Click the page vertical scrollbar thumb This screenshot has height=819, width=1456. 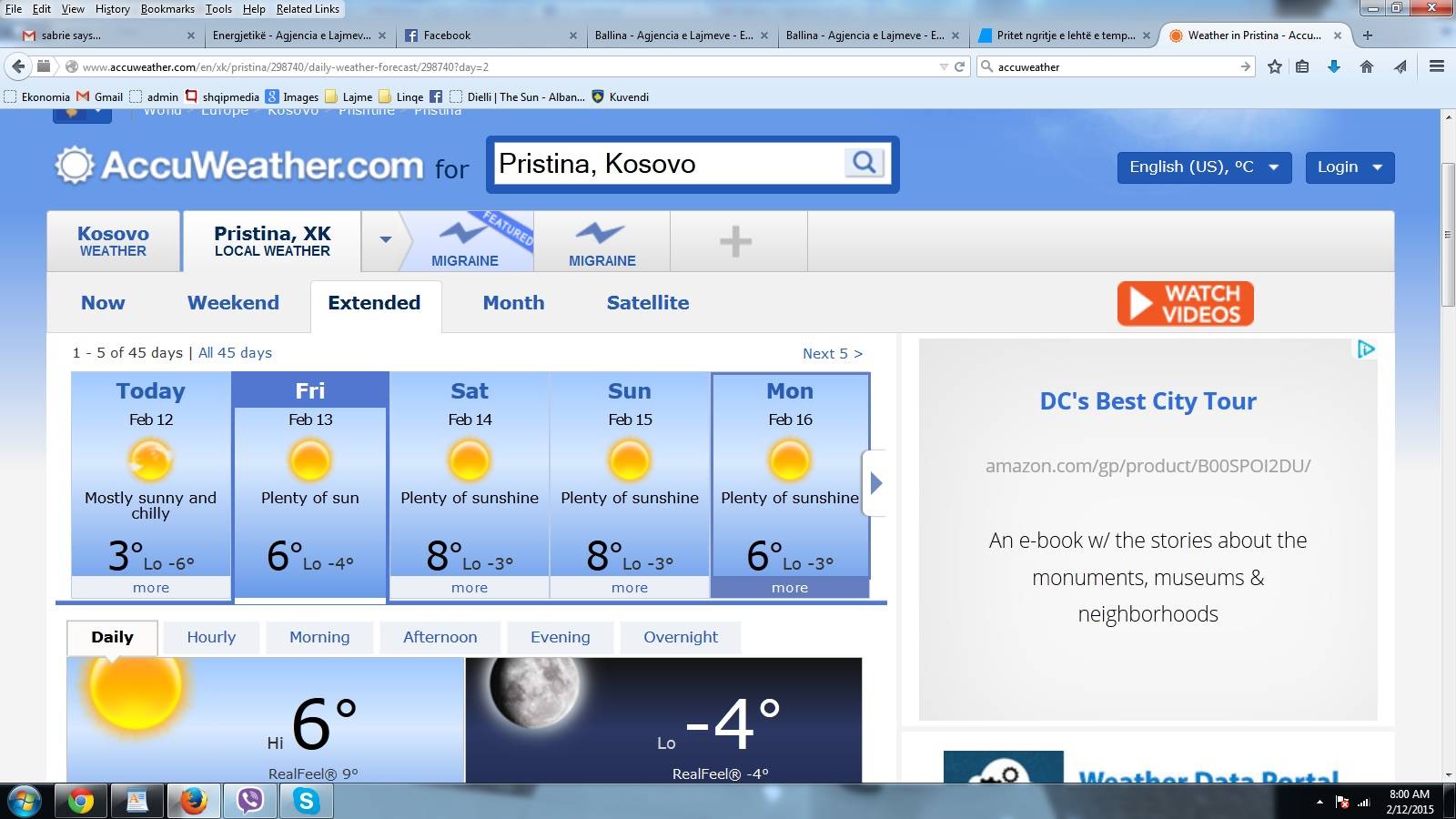1448,235
